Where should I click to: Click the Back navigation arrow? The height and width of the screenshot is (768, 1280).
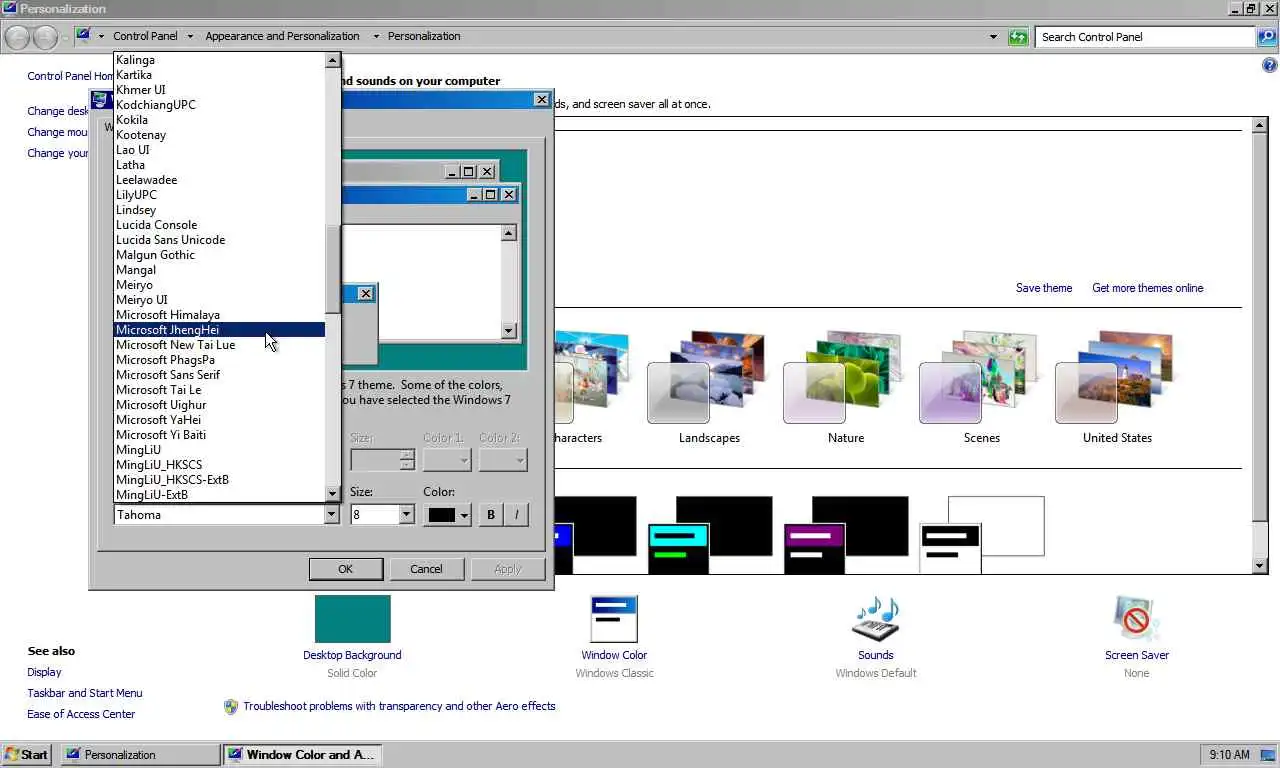(x=17, y=37)
